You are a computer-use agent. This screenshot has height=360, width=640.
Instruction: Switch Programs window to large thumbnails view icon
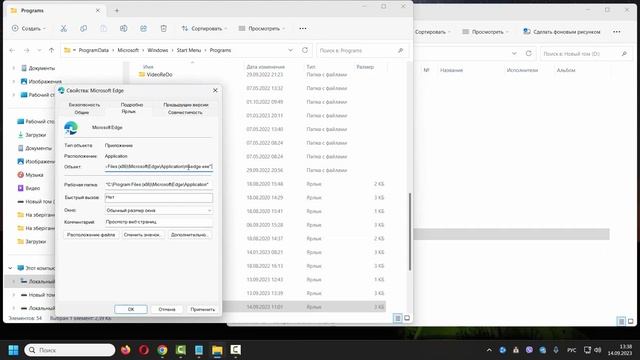[x=407, y=318]
